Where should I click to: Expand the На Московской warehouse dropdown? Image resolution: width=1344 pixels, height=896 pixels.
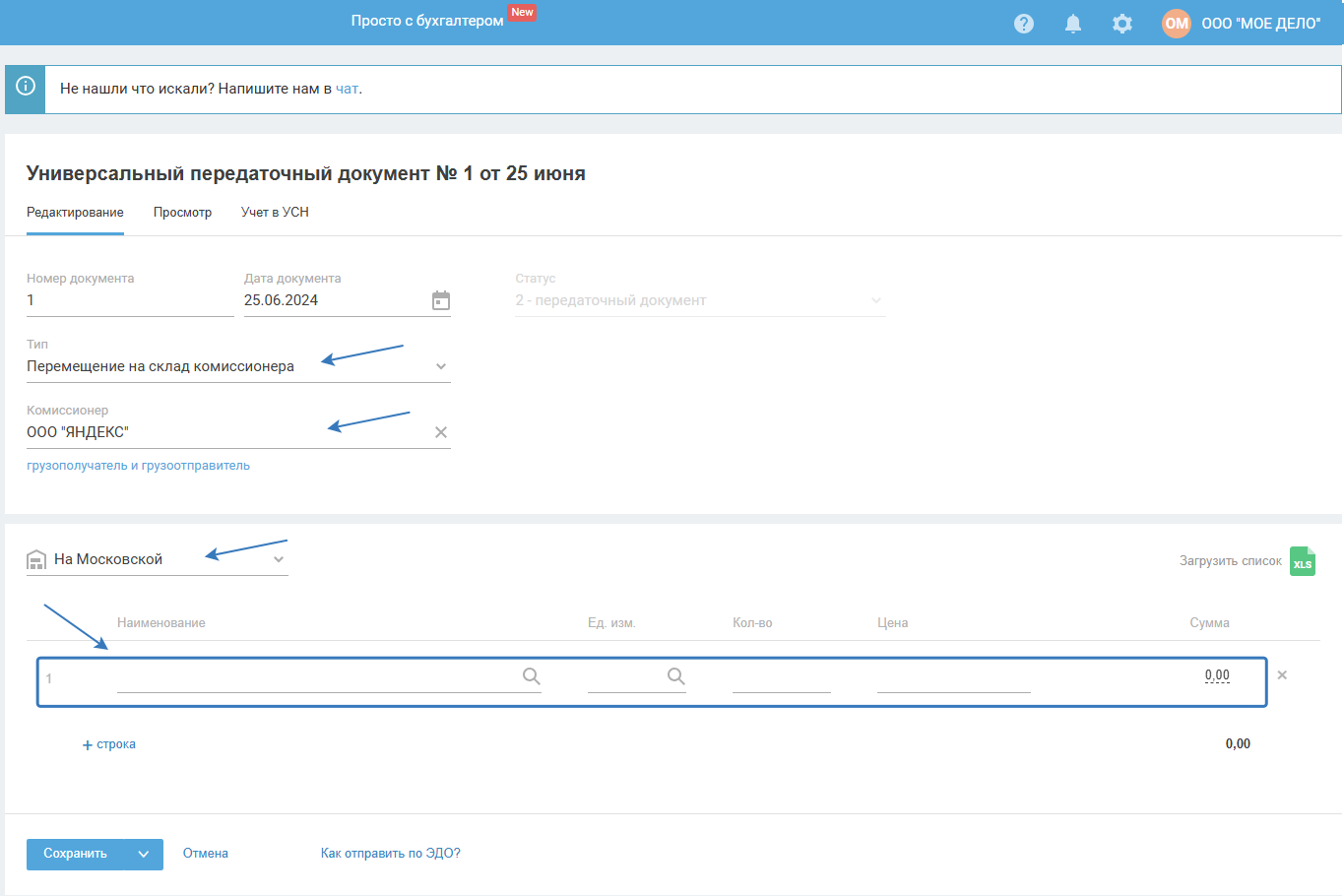(x=279, y=559)
